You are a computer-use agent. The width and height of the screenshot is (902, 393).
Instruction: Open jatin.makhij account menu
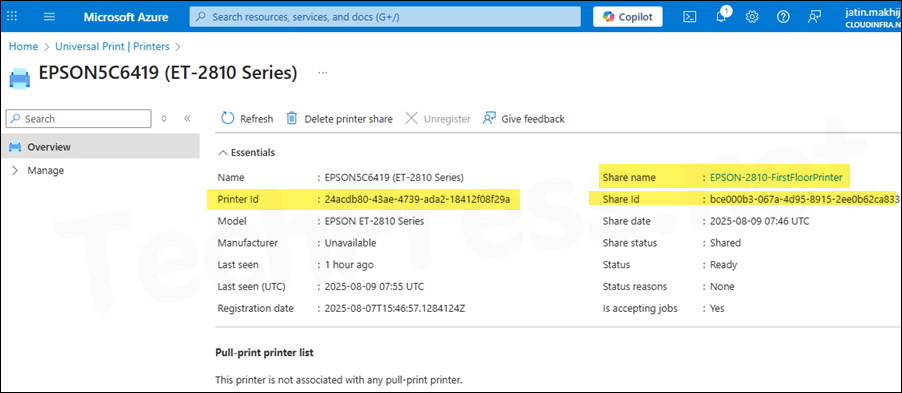click(x=873, y=17)
